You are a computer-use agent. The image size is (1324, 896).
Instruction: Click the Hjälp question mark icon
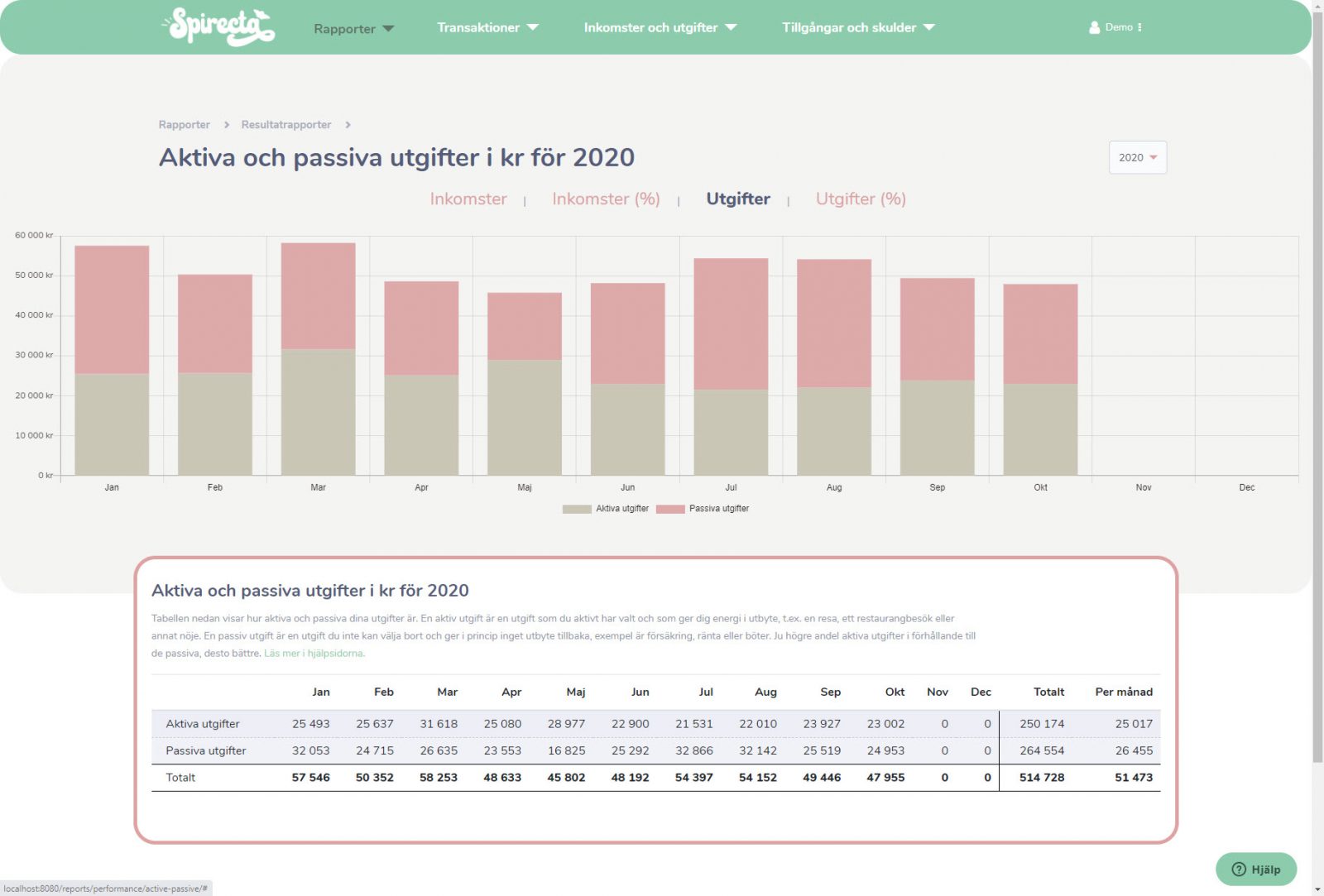pos(1239,869)
